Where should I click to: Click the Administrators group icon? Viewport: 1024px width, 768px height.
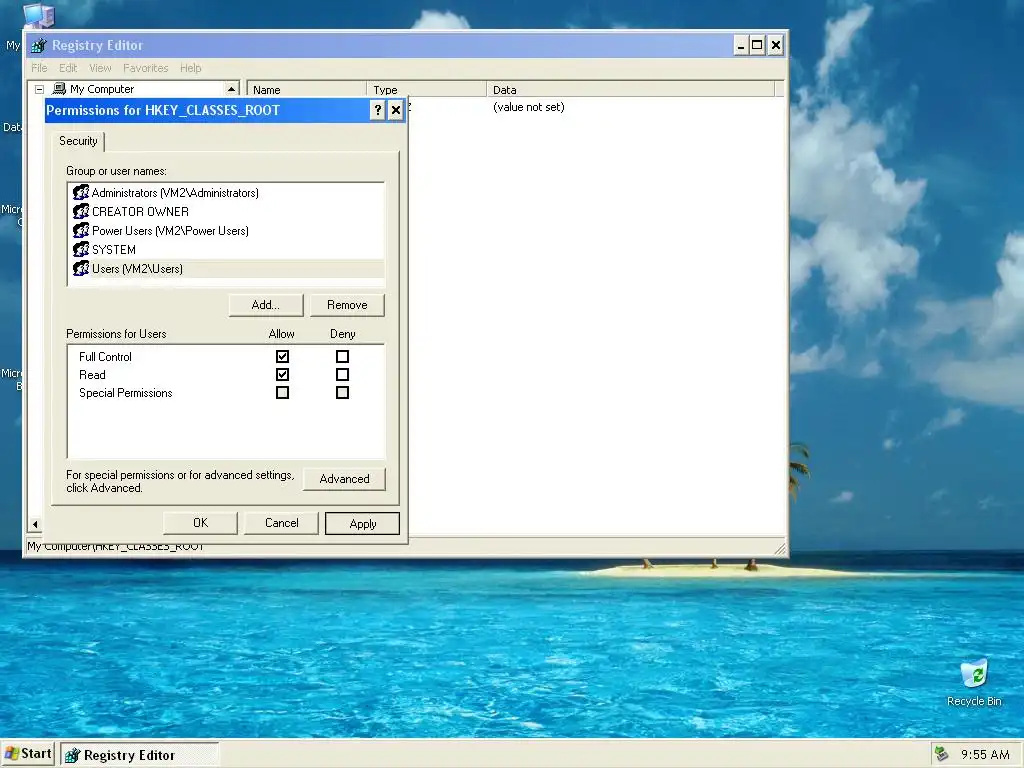click(x=81, y=193)
